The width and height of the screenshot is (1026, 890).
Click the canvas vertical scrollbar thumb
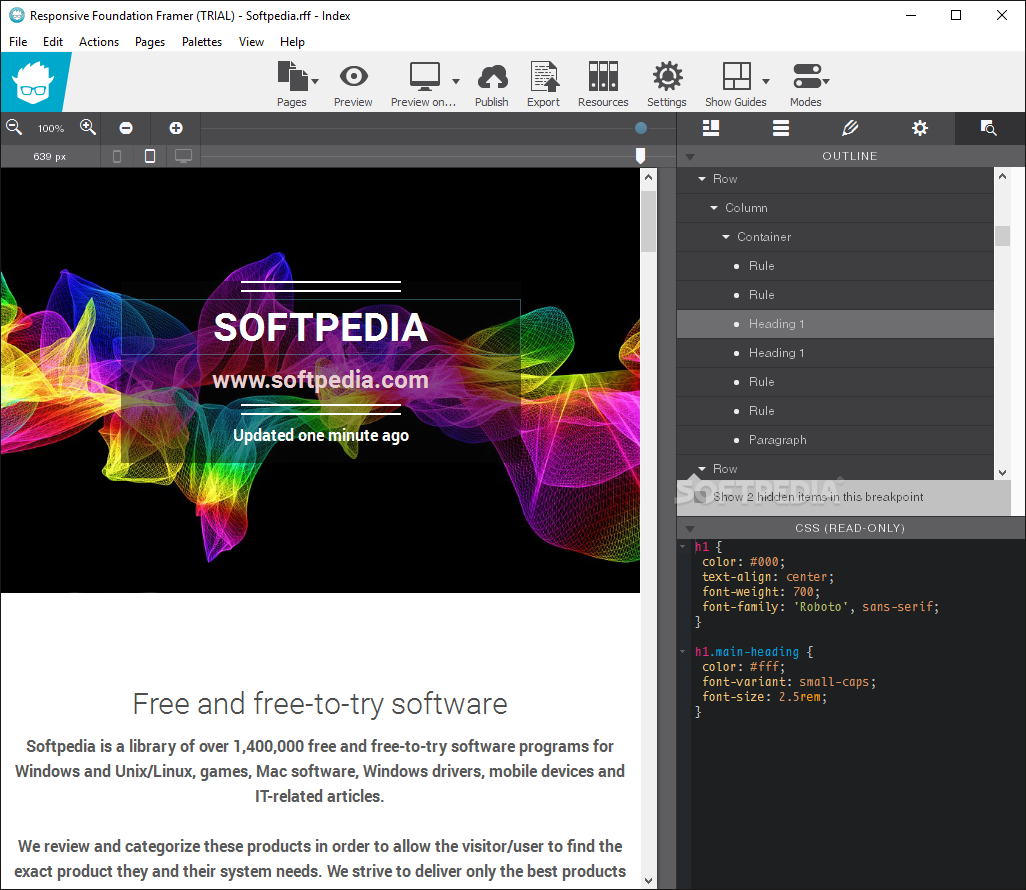648,221
